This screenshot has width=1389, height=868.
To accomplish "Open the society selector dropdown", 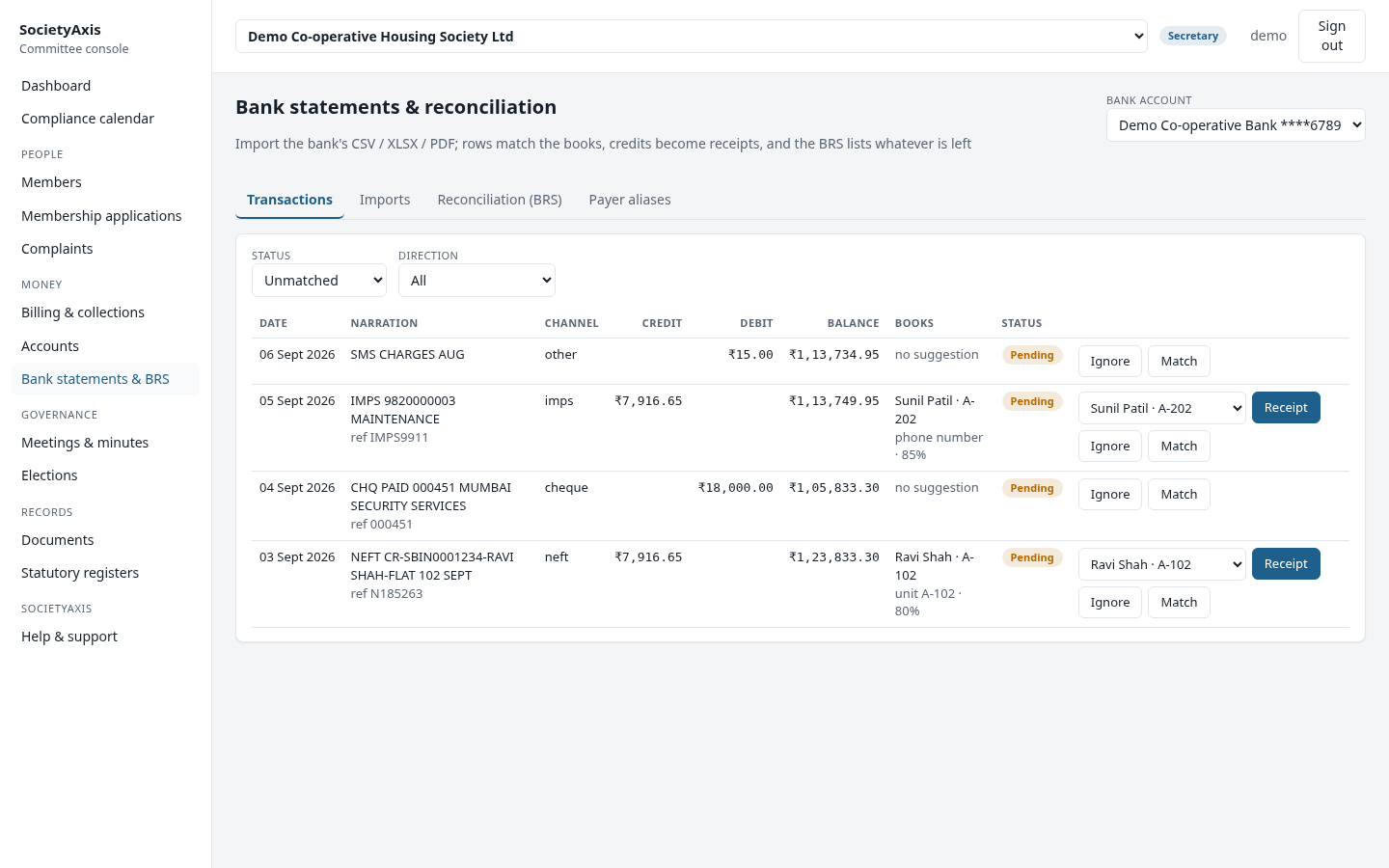I will [x=691, y=37].
